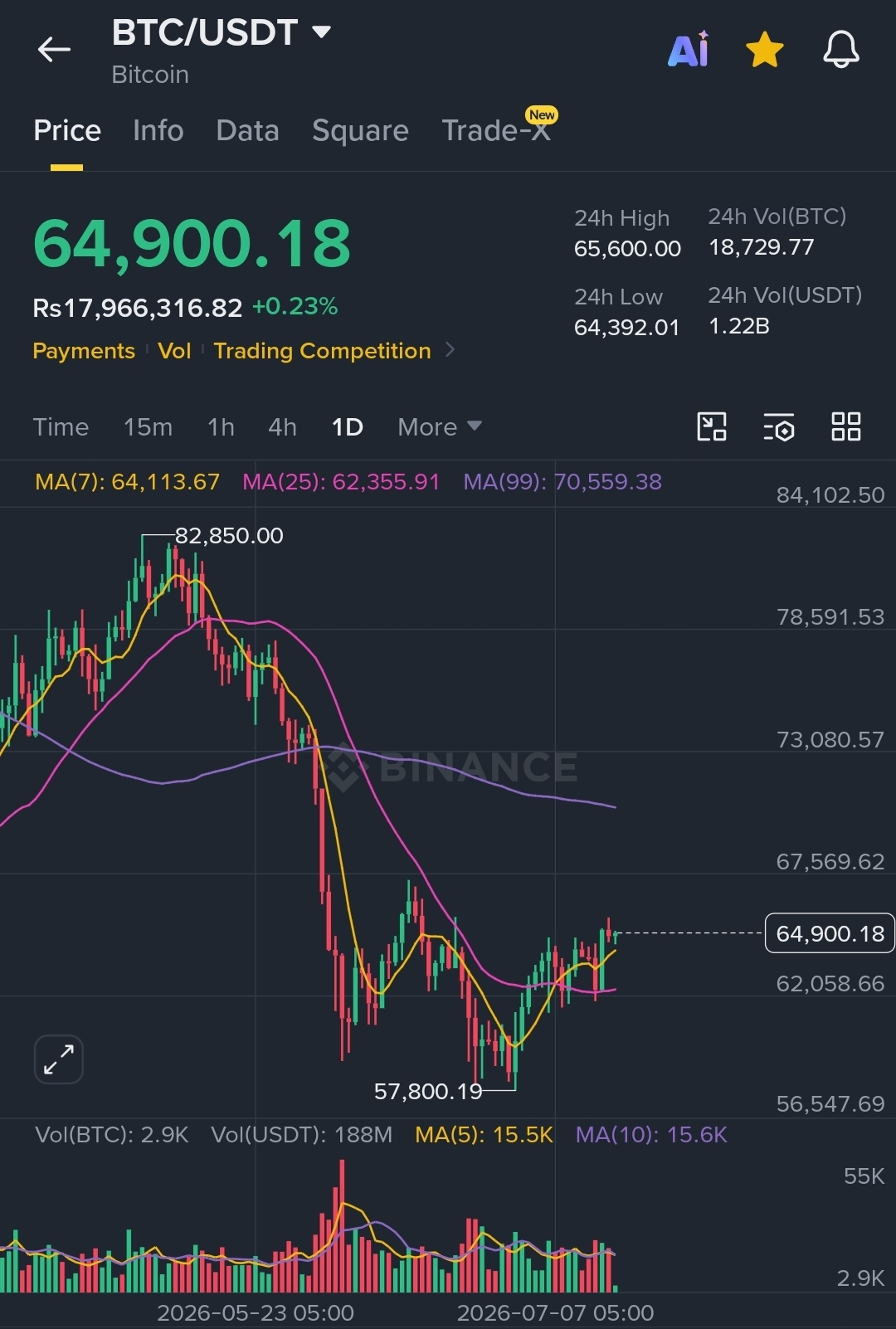Open the Trading Competition link

click(322, 350)
